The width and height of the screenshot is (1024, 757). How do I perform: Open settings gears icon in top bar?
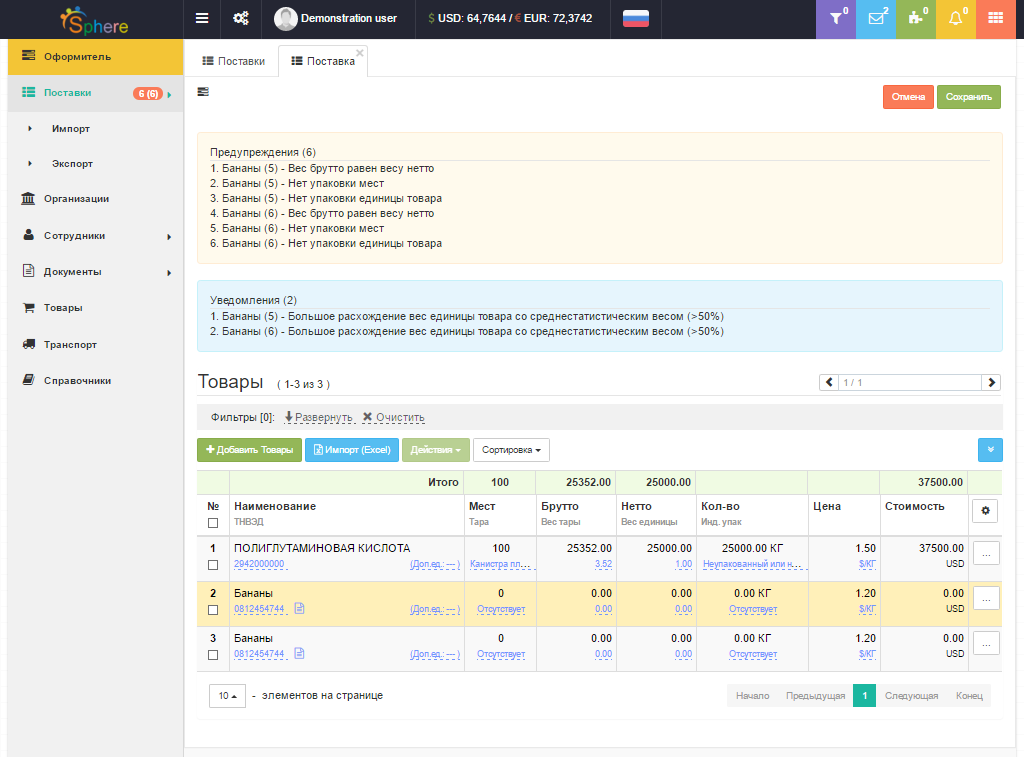coord(240,18)
